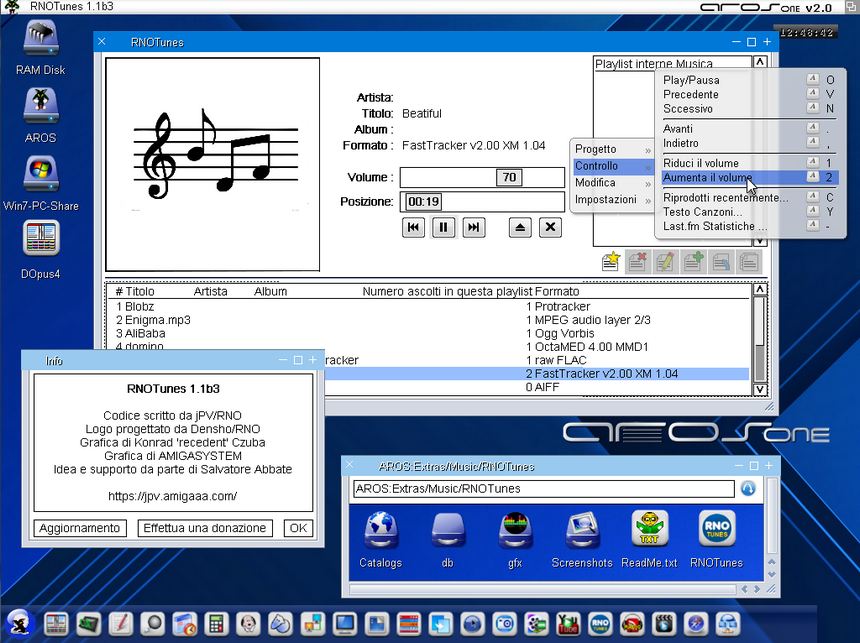Open the ReadMe.txt file icon
This screenshot has height=643, width=860.
(649, 531)
